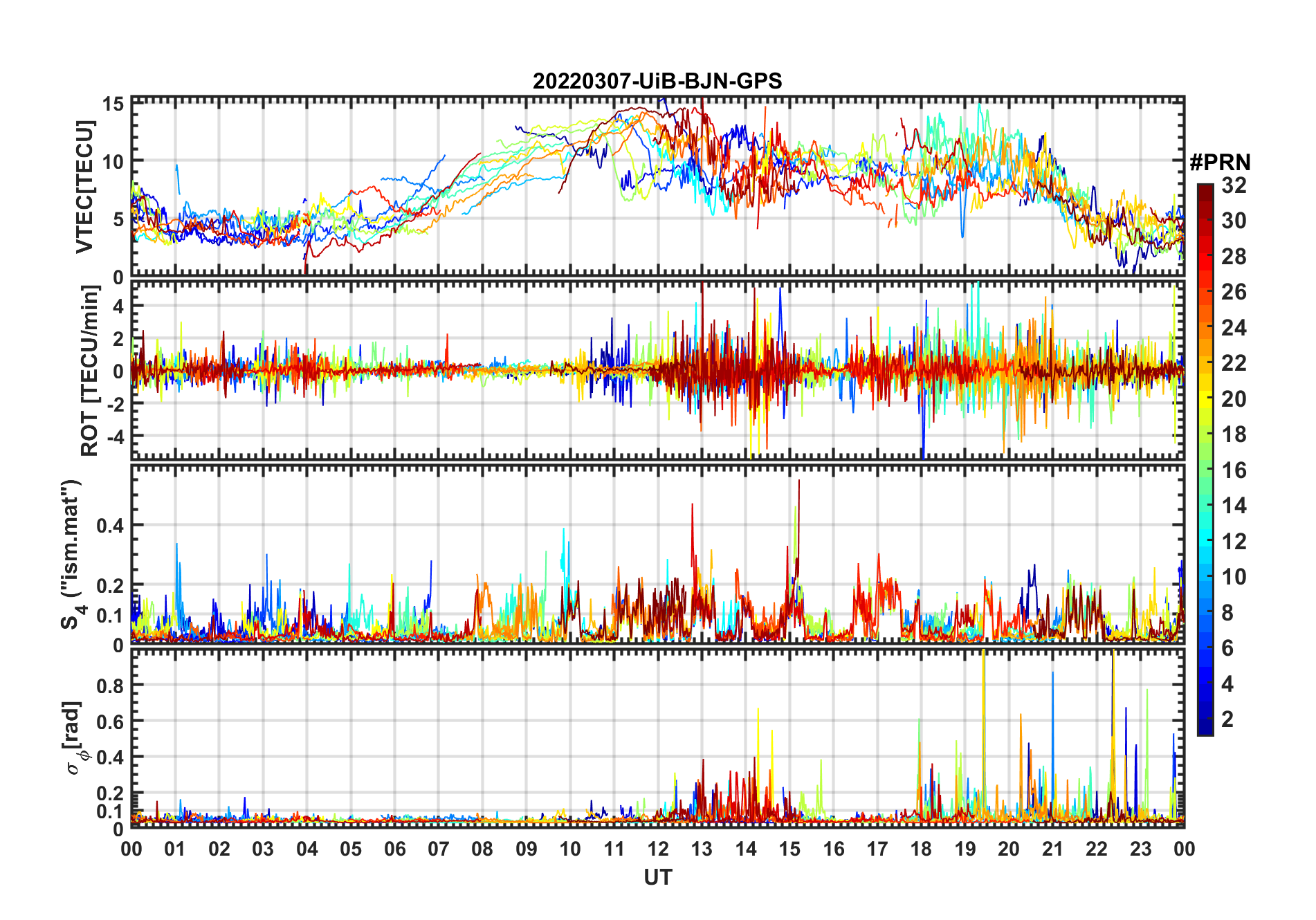The height and width of the screenshot is (920, 1316).
Task: Click x-axis tick label 23
Action: pyautogui.click(x=1140, y=849)
